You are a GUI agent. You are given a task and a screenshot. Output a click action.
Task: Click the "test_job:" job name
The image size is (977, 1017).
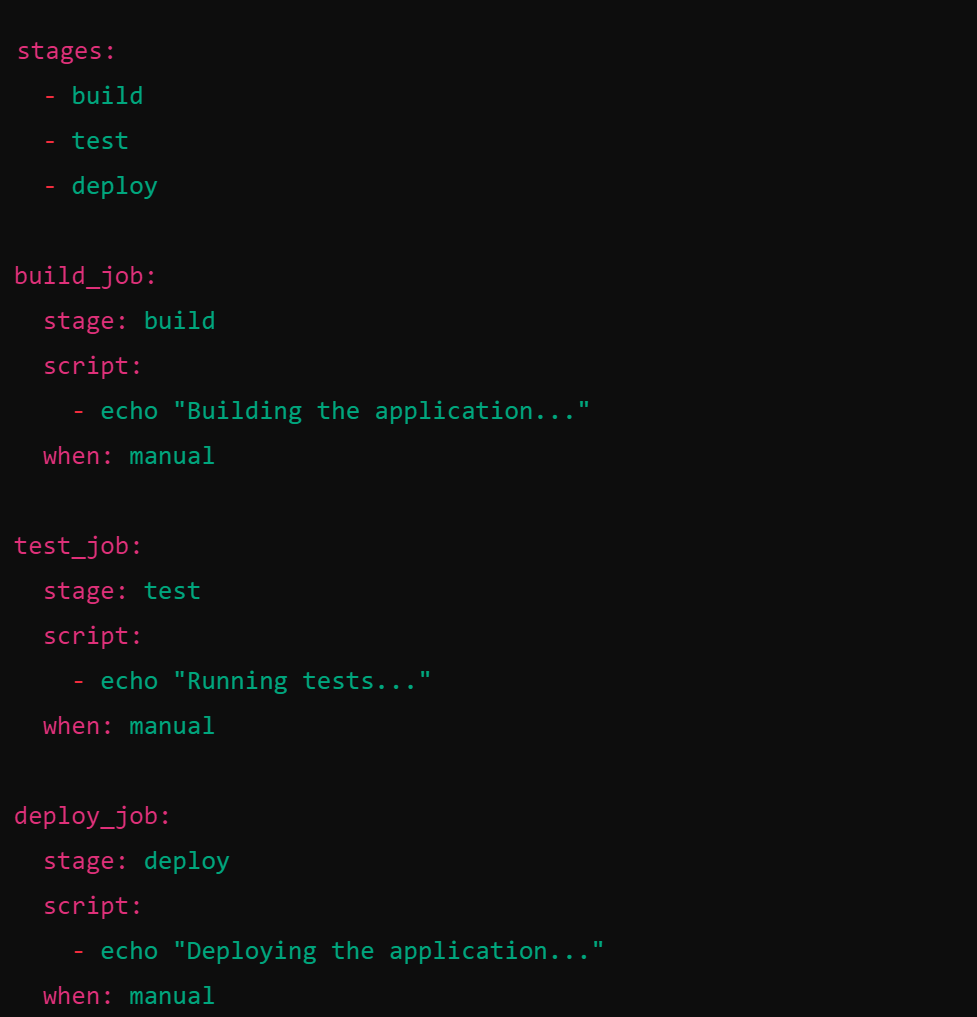click(x=79, y=546)
